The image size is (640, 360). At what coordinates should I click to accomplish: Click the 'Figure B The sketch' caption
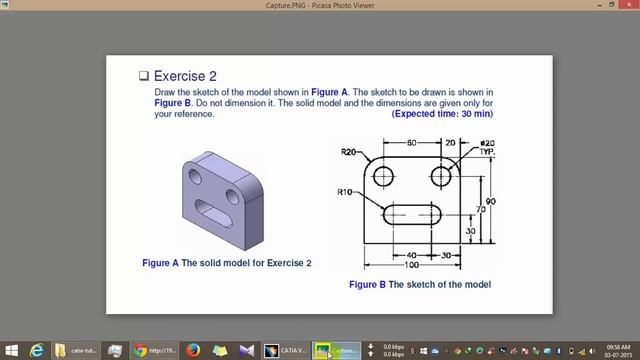click(x=420, y=284)
